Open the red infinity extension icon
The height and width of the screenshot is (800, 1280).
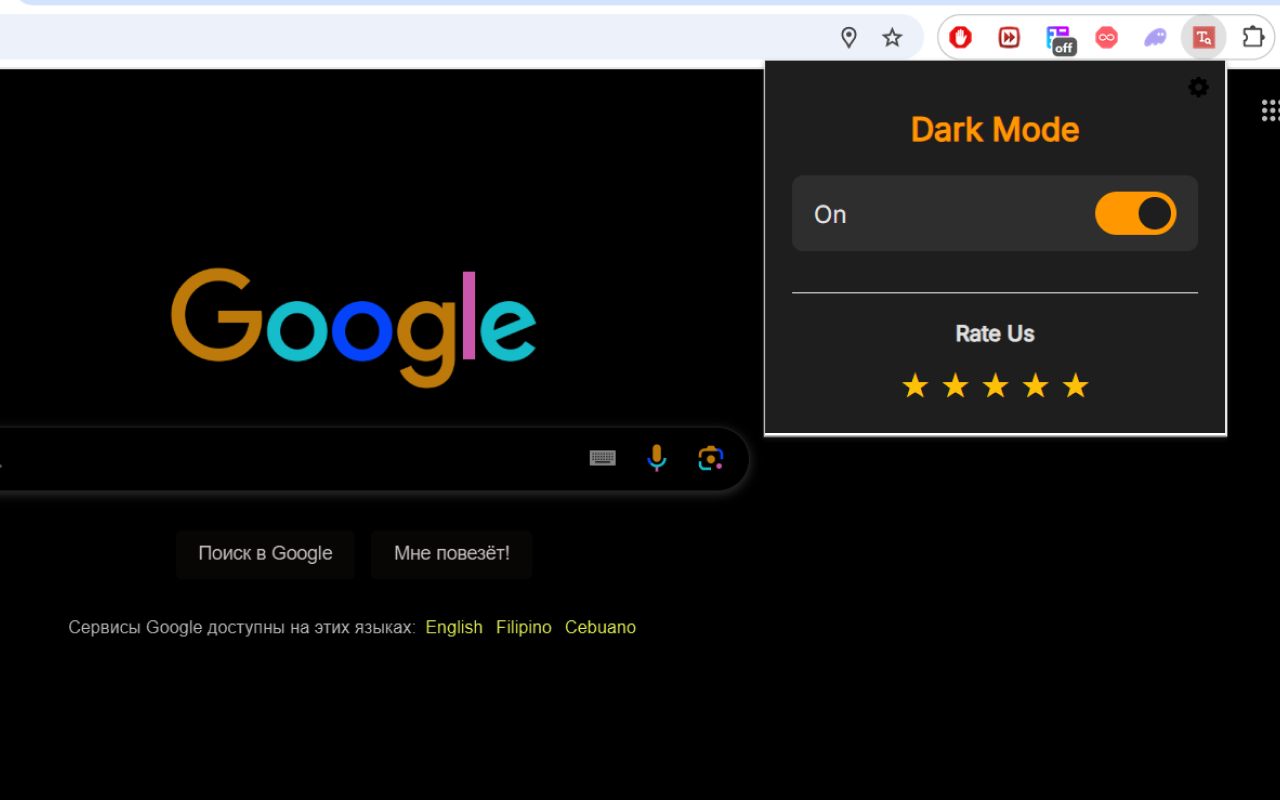(x=1106, y=38)
